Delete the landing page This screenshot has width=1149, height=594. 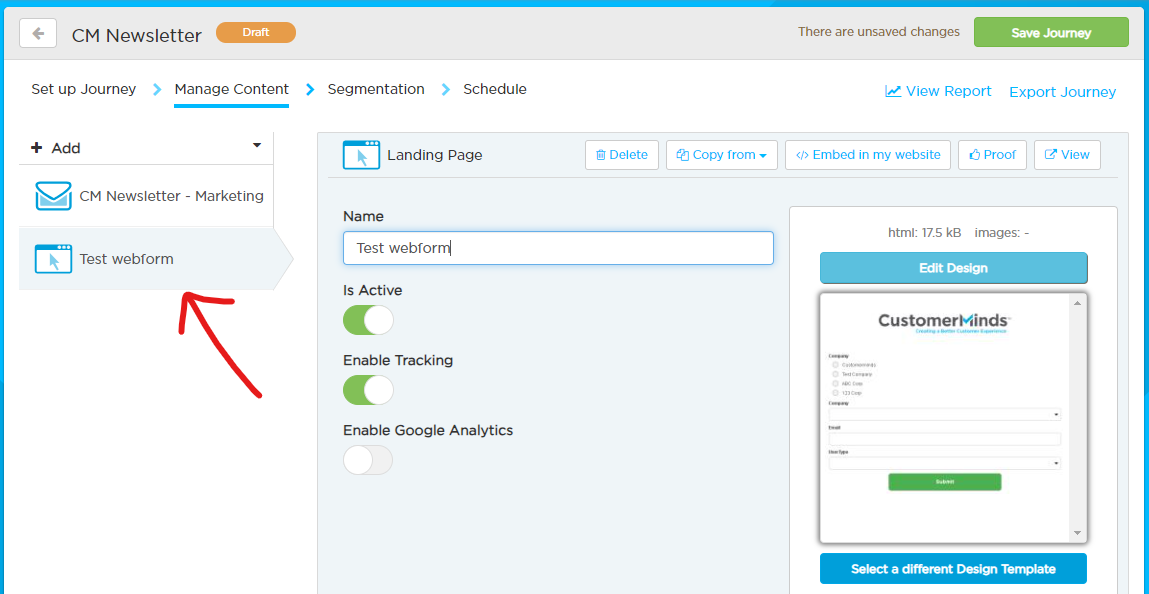point(622,155)
